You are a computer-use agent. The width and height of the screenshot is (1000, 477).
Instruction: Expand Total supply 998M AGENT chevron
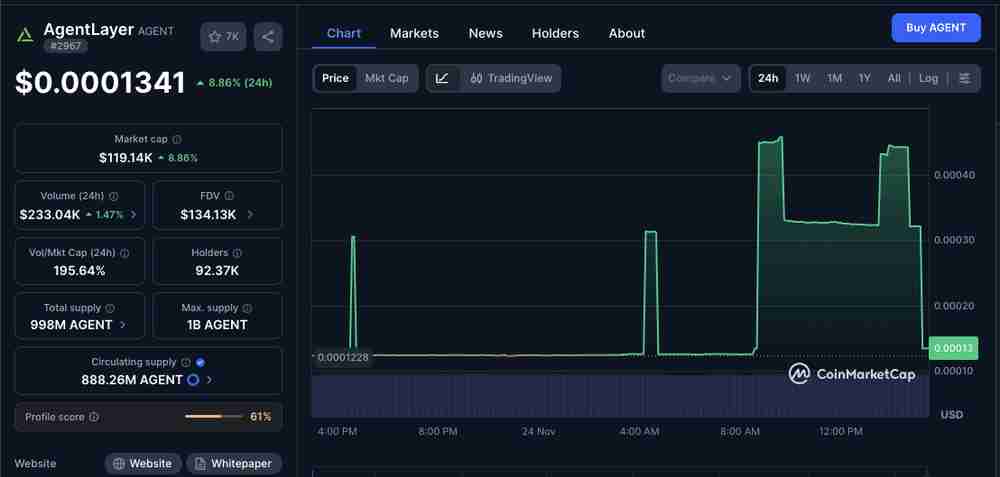[x=123, y=325]
